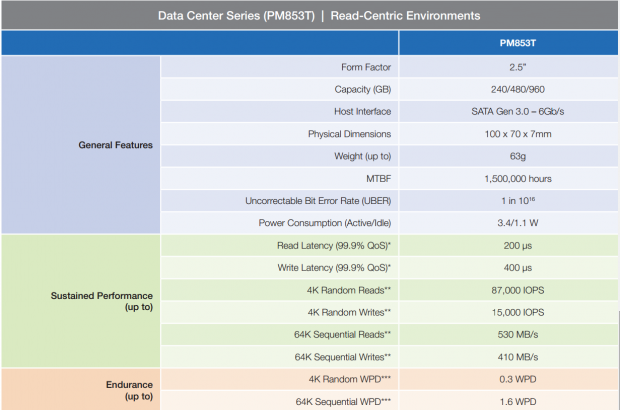Select the '1.6 WPD' value

pos(518,402)
